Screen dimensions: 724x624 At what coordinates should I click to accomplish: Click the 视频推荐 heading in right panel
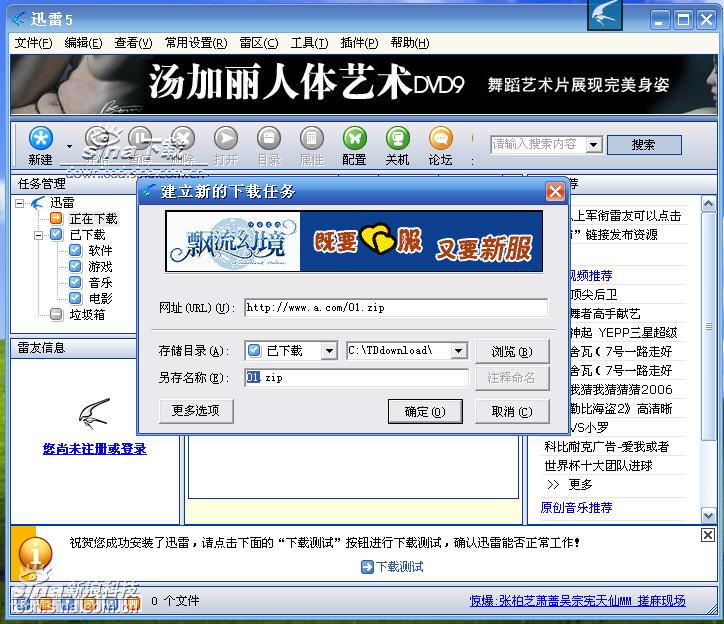click(x=591, y=276)
